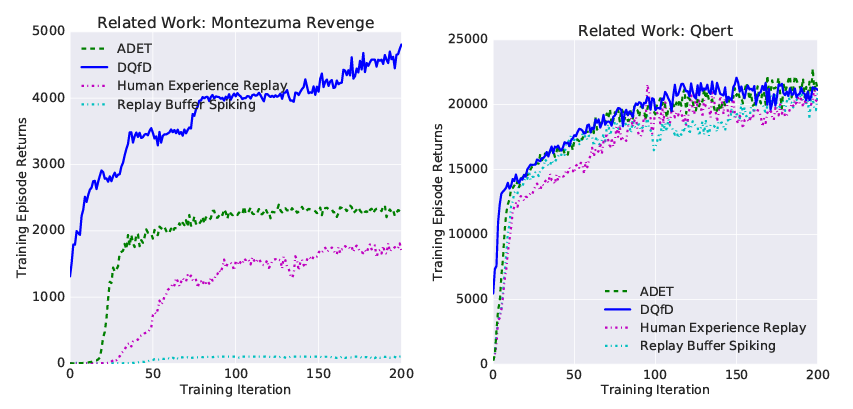The image size is (853, 409).
Task: Click Replay Buffer Spiking label in Qbert legend
Action: pos(708,346)
